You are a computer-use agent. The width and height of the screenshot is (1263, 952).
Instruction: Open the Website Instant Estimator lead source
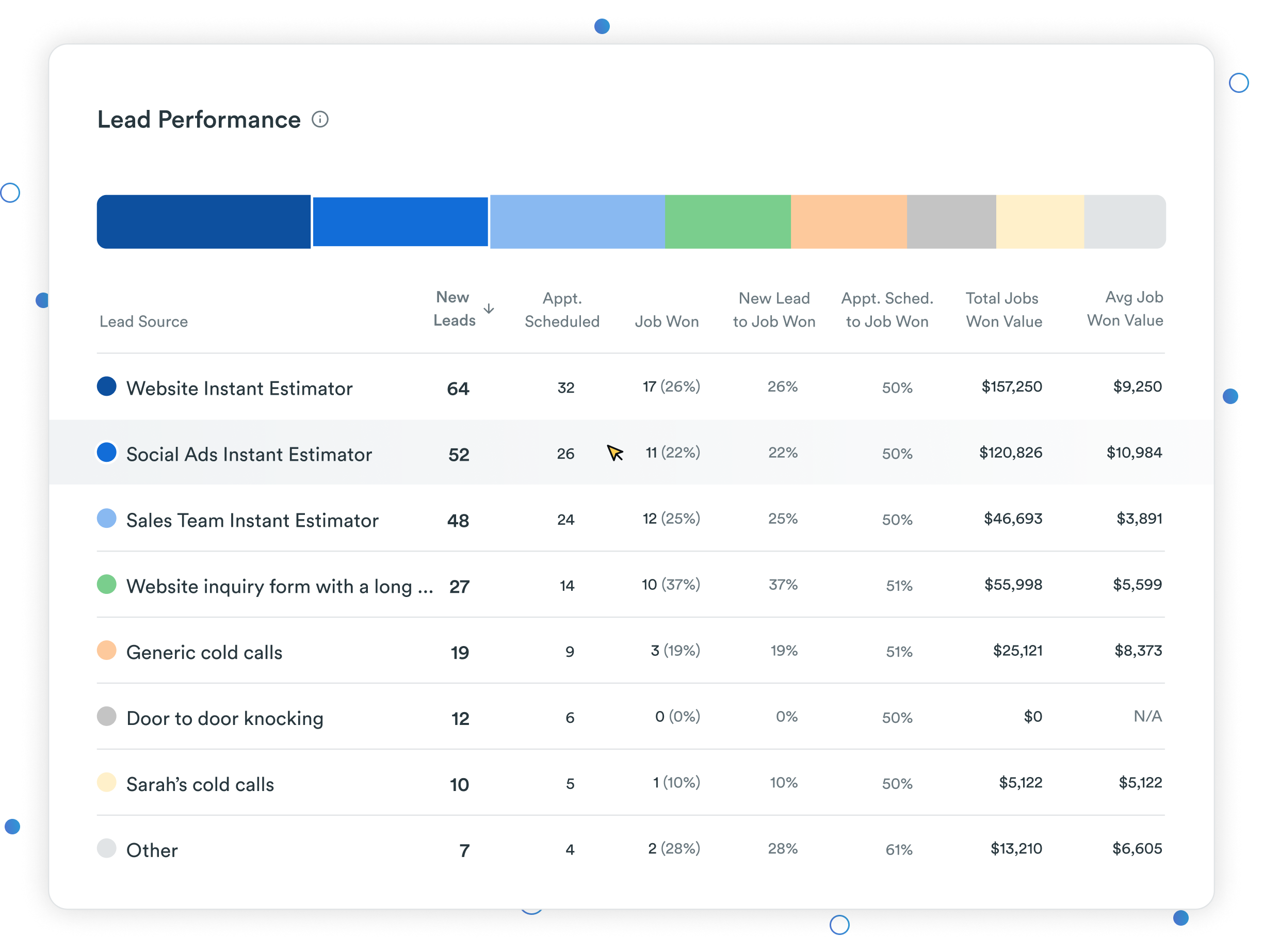pos(239,388)
